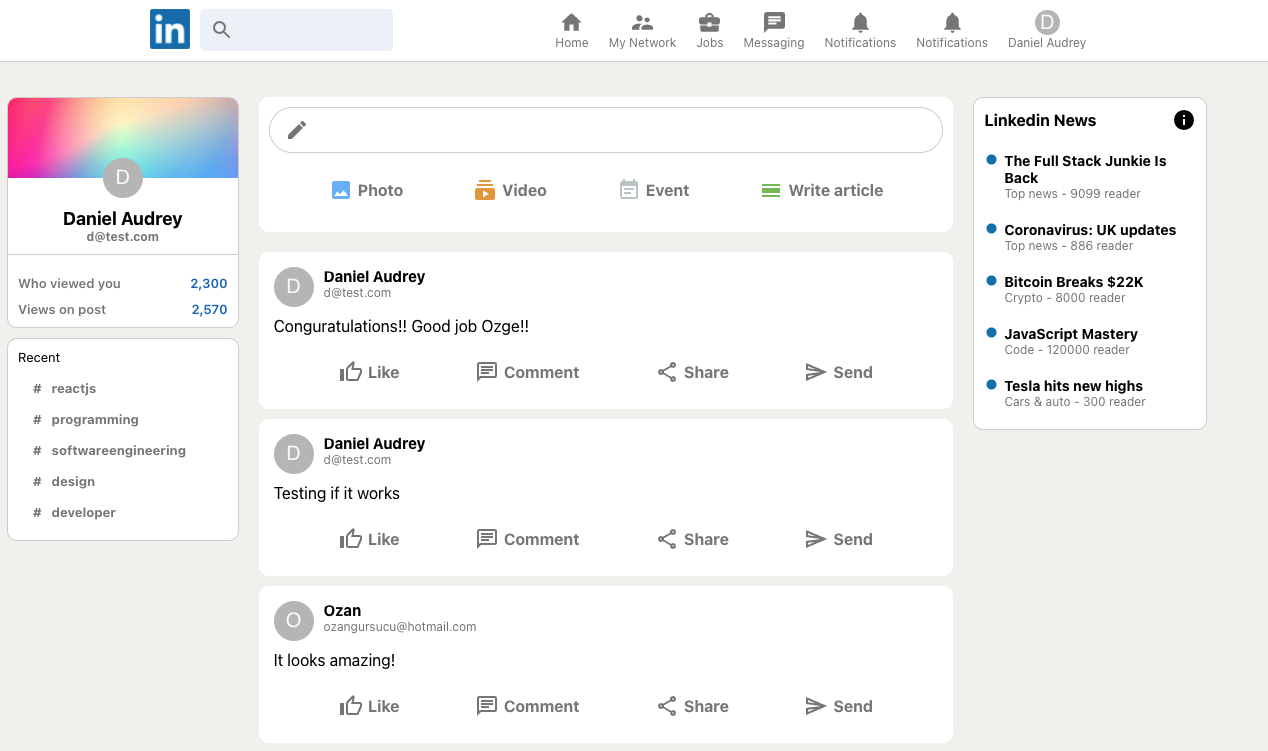Open the Messaging icon

[773, 22]
